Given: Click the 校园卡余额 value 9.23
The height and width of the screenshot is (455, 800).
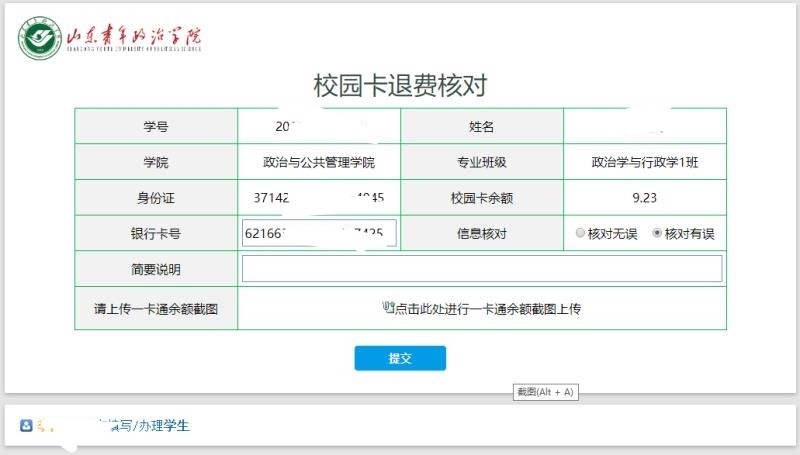Looking at the screenshot, I should click(x=644, y=198).
